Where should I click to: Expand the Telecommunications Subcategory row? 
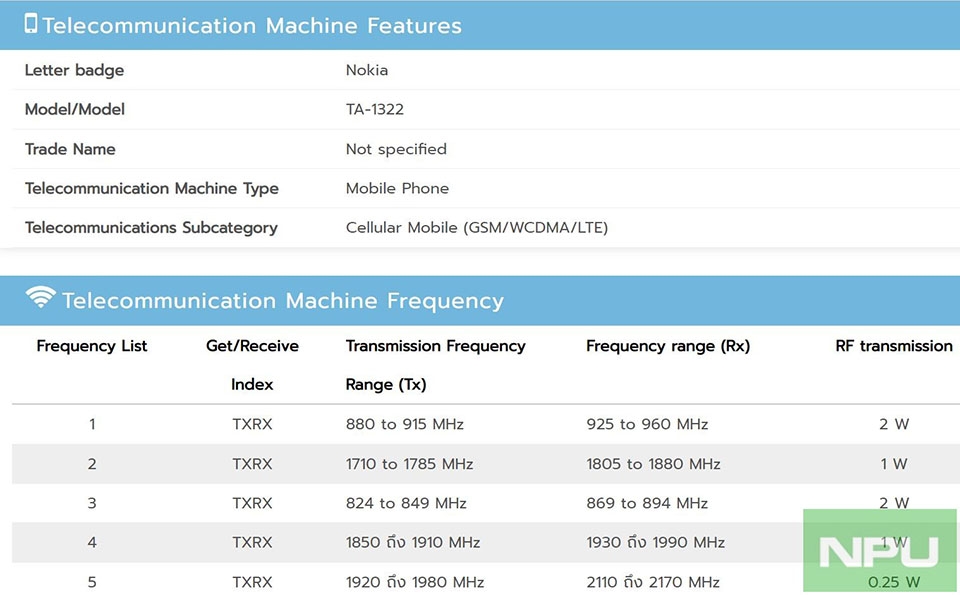(x=151, y=227)
